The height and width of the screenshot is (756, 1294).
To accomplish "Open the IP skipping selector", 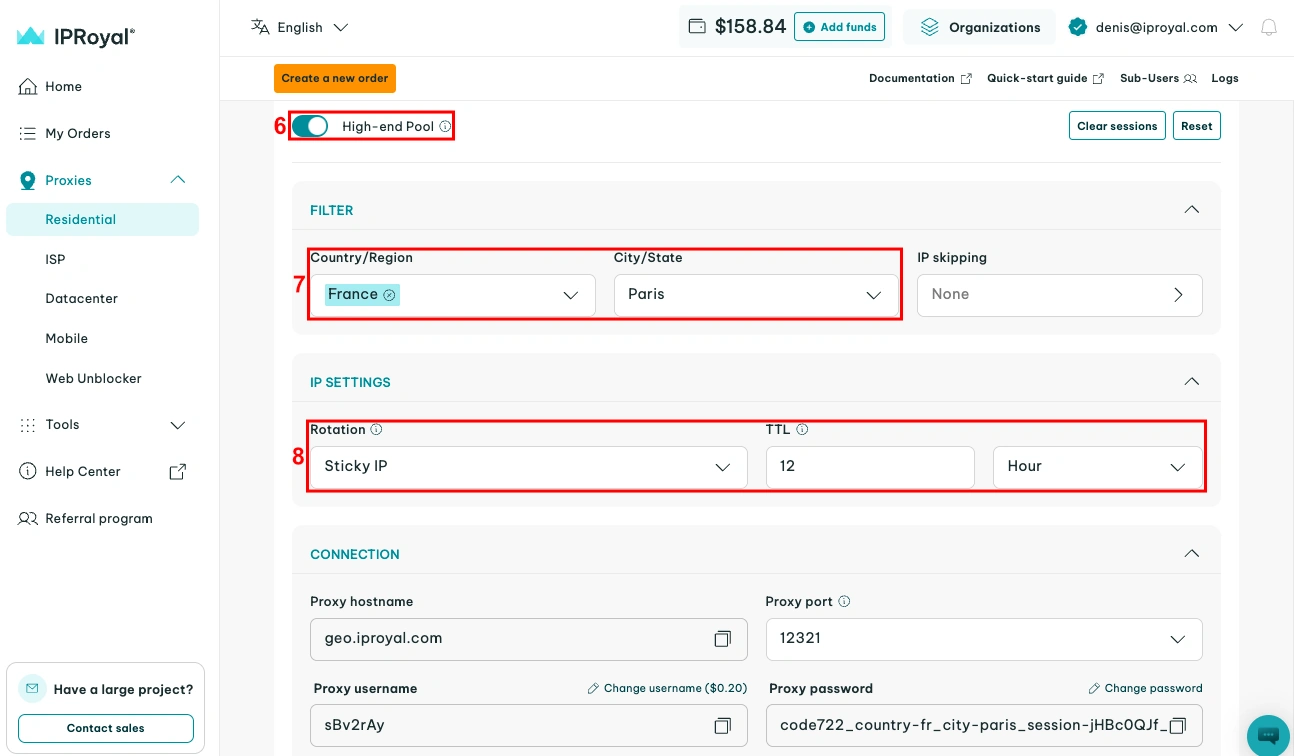I will pyautogui.click(x=1060, y=295).
